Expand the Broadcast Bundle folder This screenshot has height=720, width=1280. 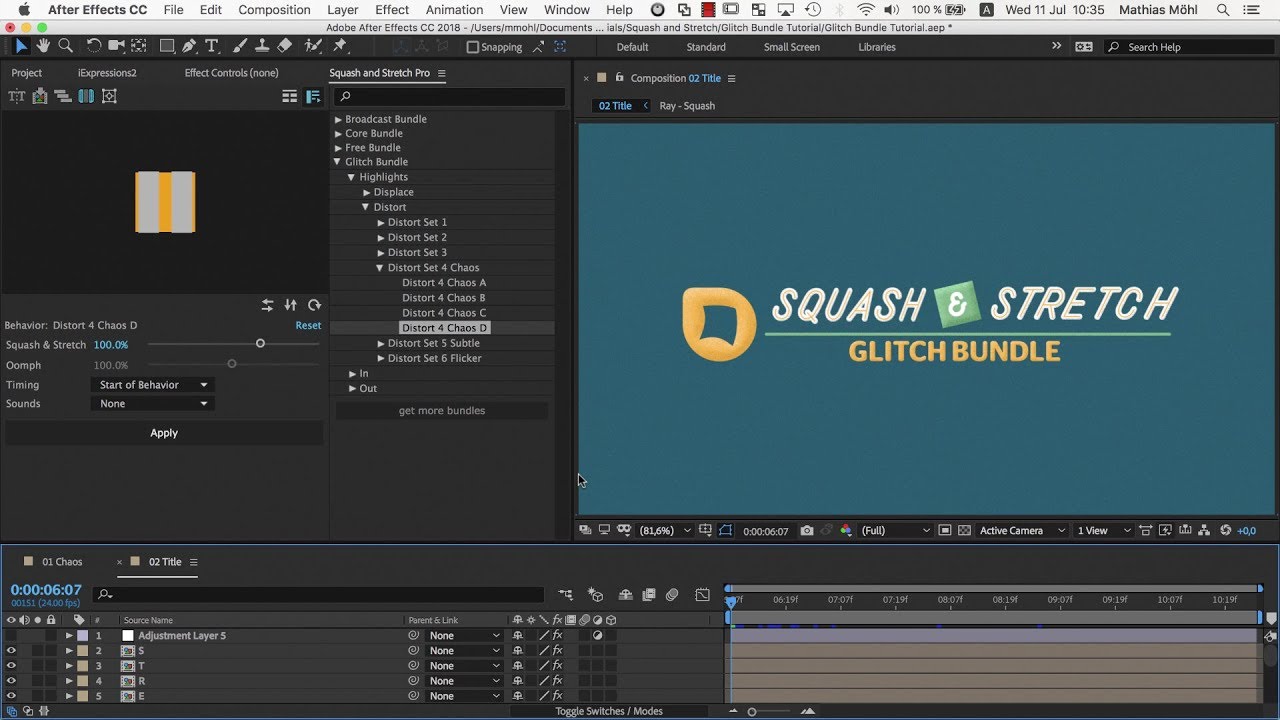coord(338,119)
